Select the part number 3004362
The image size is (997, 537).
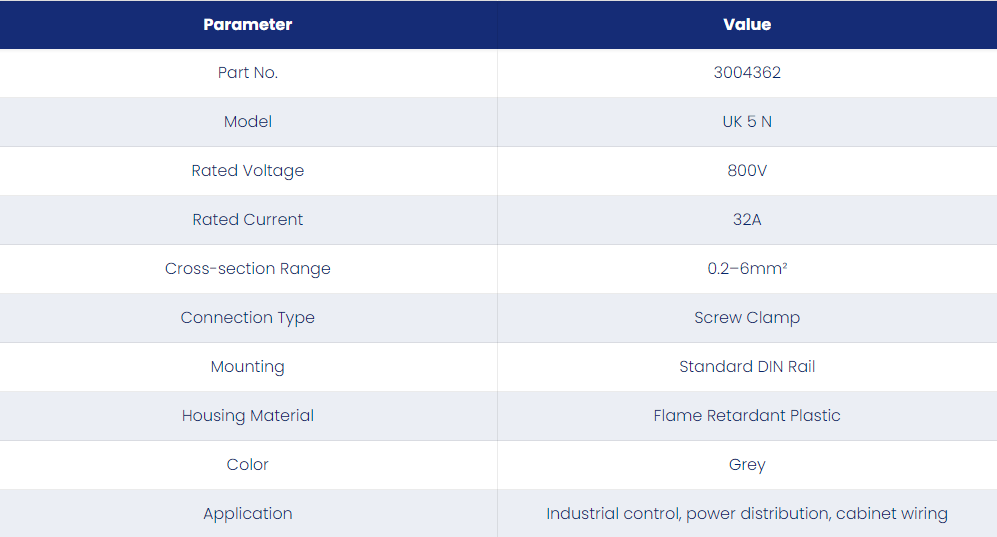(x=747, y=72)
